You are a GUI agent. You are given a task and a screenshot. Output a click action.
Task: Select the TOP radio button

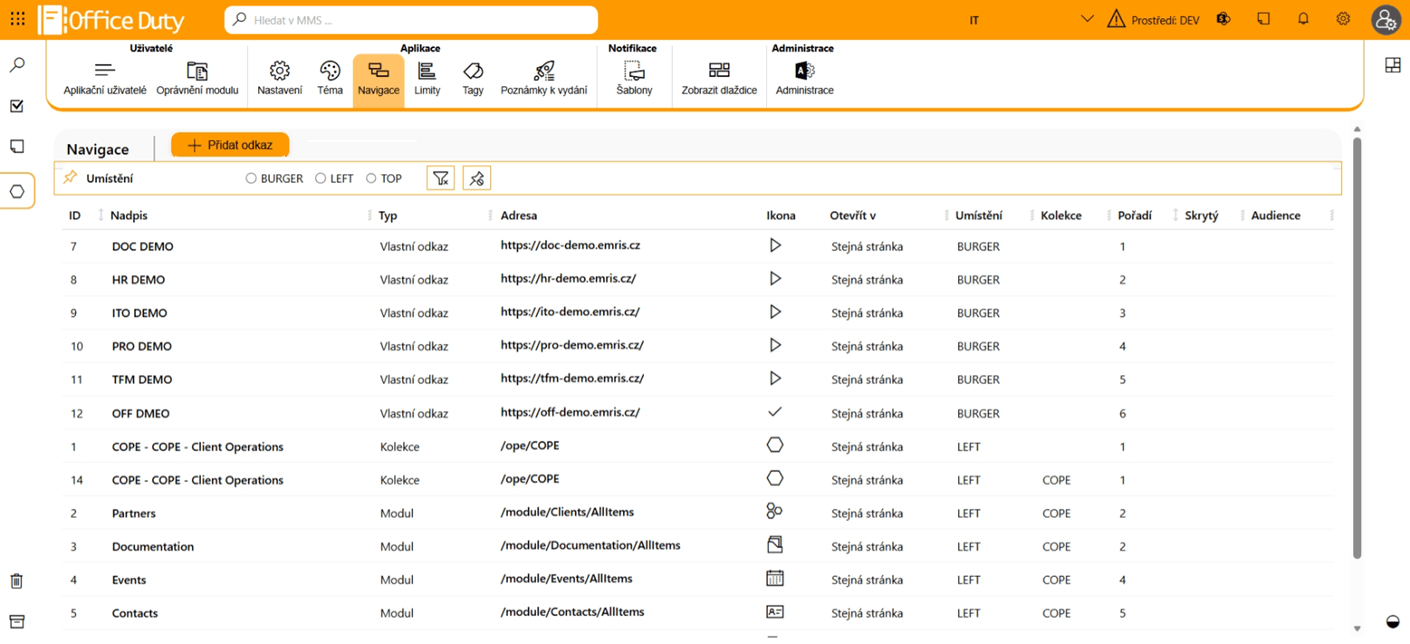(x=371, y=179)
